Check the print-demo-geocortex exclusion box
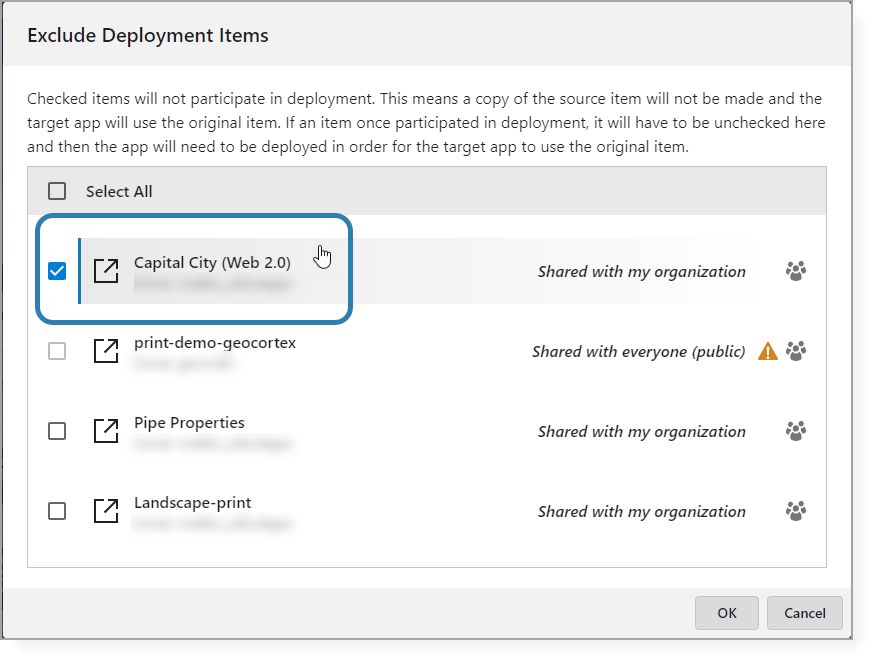 pyautogui.click(x=57, y=351)
